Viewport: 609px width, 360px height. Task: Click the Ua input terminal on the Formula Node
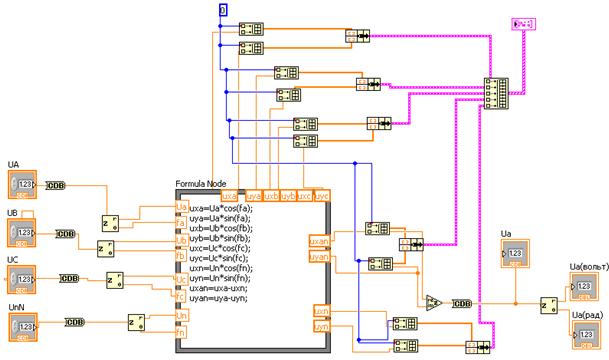[182, 206]
